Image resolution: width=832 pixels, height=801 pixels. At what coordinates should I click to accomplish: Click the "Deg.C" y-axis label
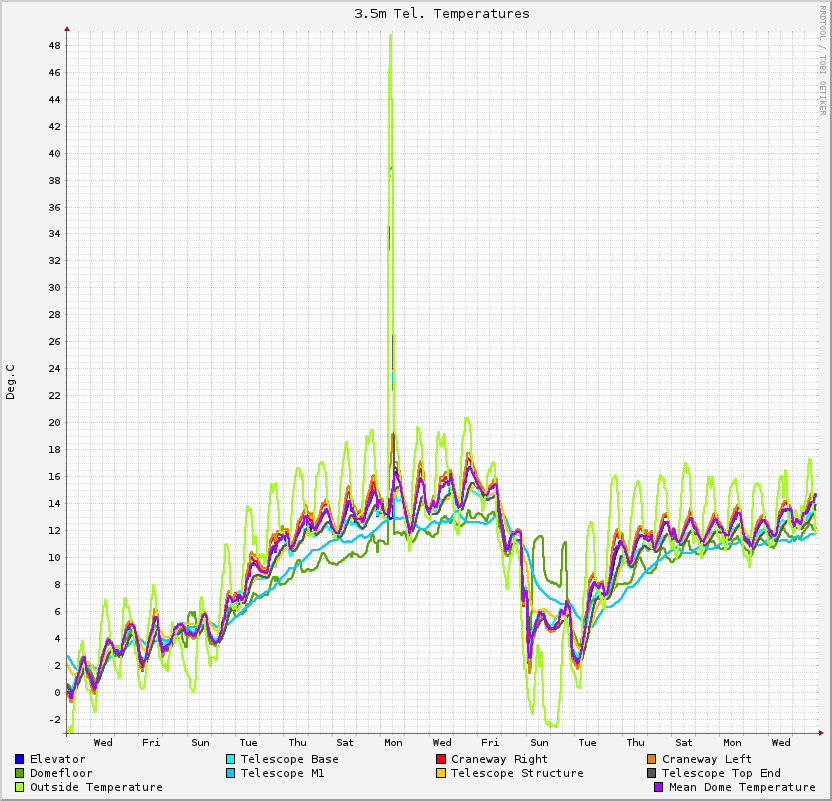[11, 381]
